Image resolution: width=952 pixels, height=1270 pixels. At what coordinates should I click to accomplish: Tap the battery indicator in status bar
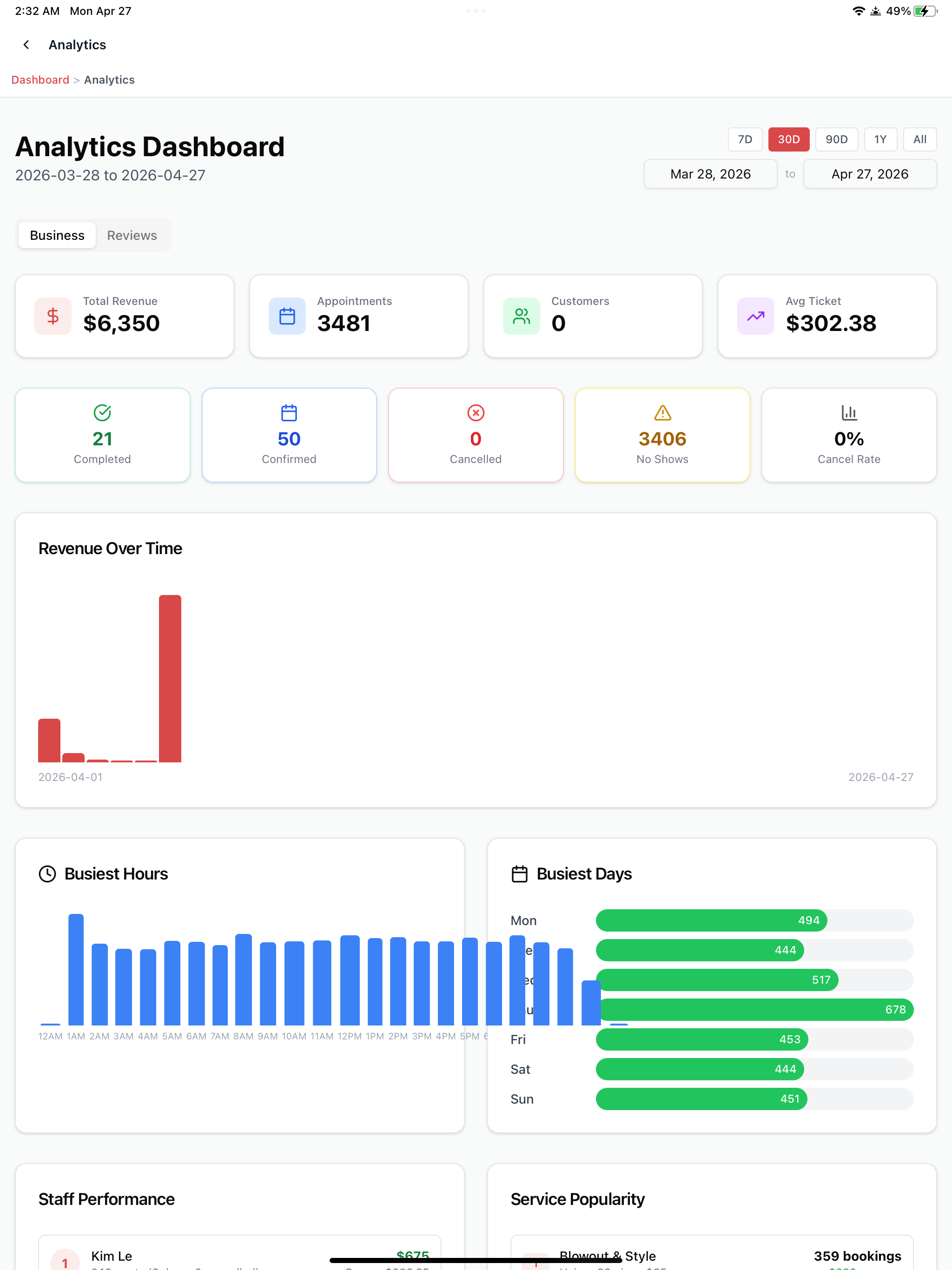coord(925,11)
